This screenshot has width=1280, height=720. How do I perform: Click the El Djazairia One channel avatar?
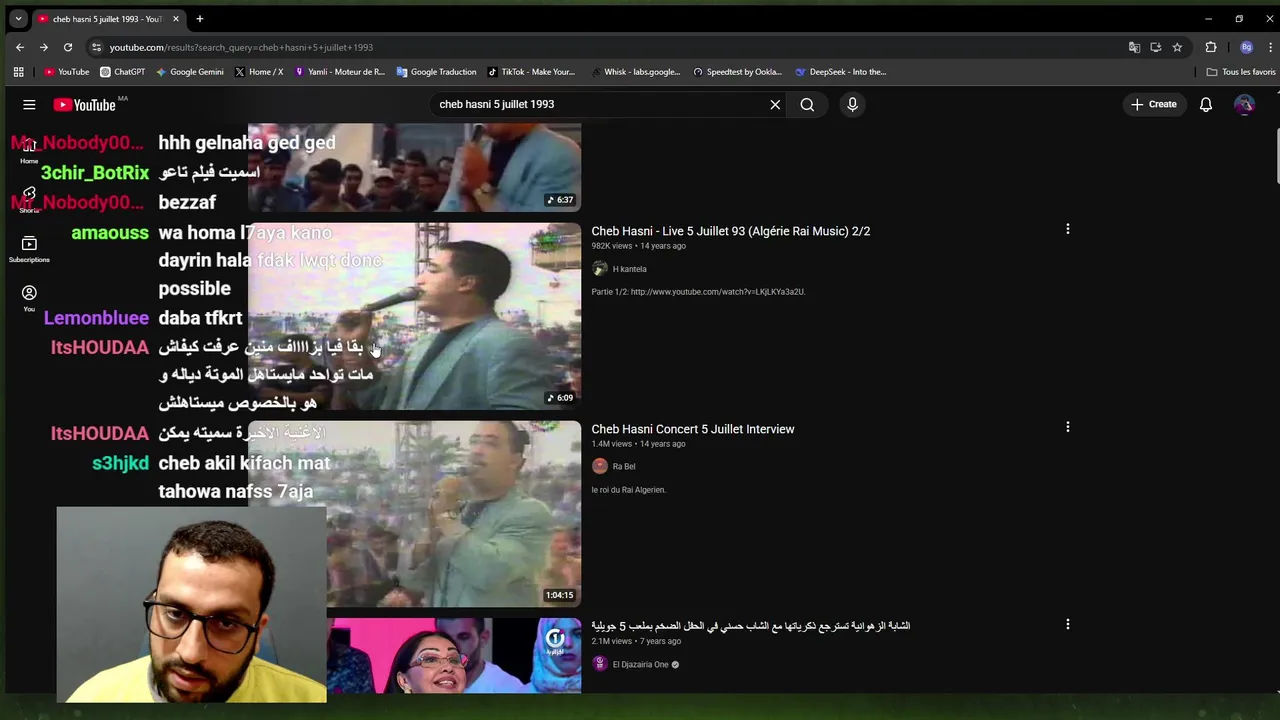click(599, 664)
